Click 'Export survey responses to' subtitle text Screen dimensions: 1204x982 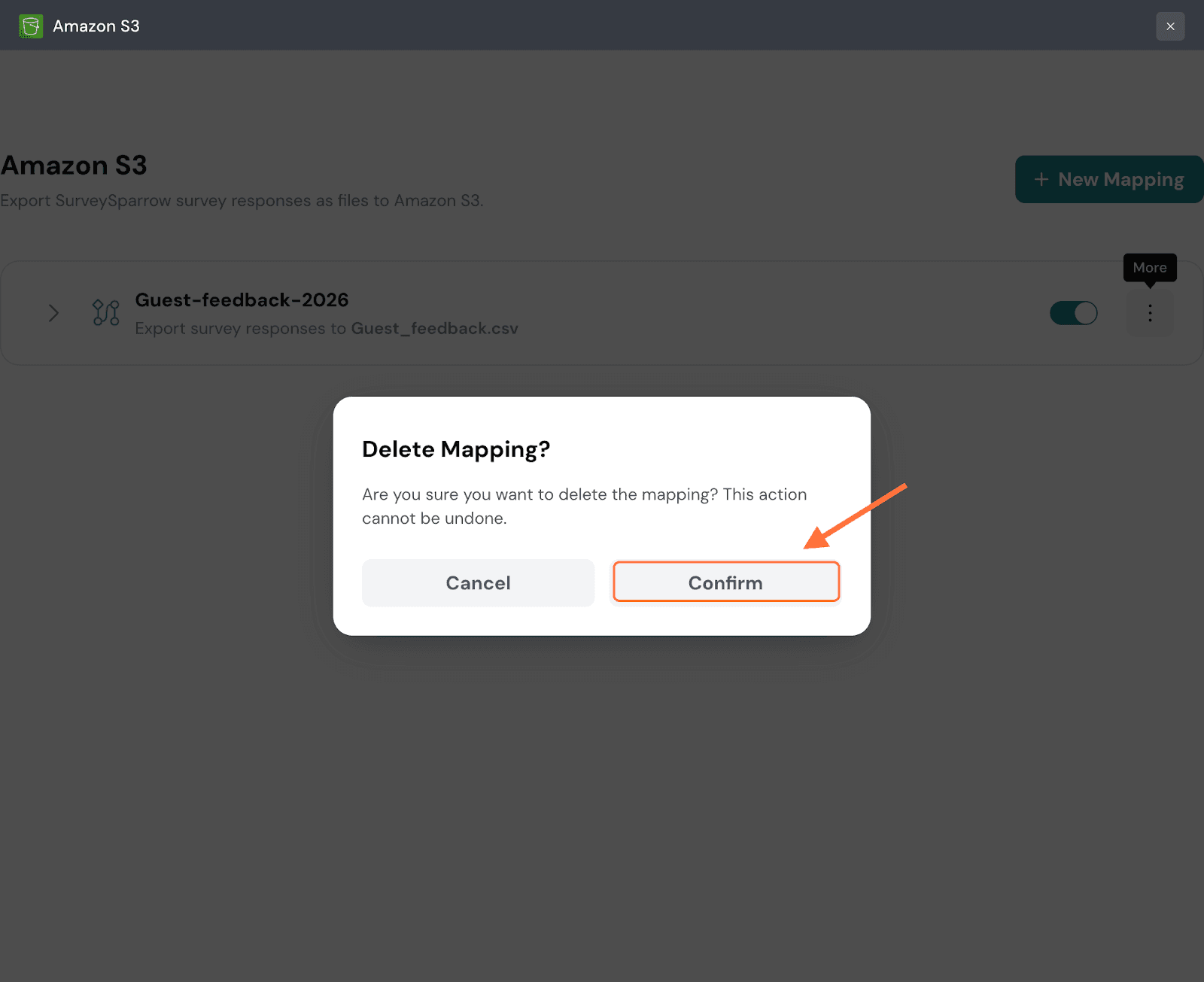(240, 329)
